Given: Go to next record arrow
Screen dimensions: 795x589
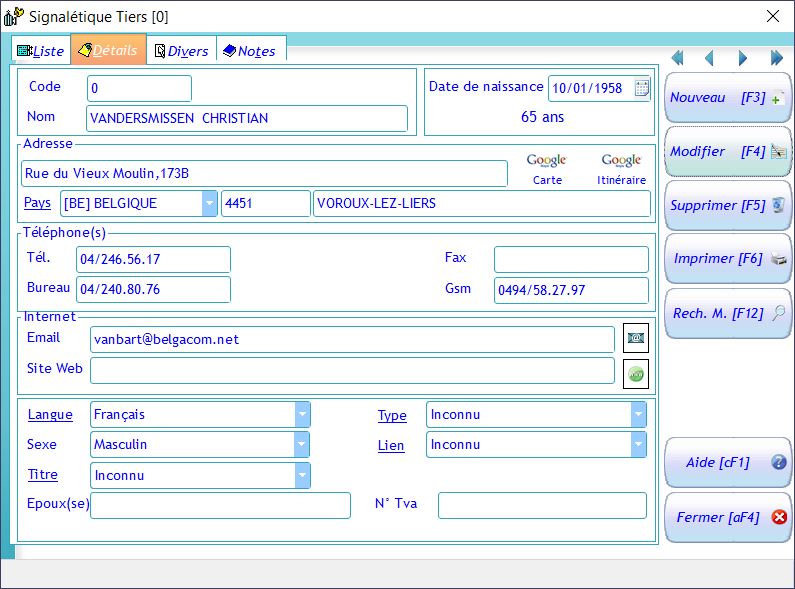Looking at the screenshot, I should [x=743, y=58].
